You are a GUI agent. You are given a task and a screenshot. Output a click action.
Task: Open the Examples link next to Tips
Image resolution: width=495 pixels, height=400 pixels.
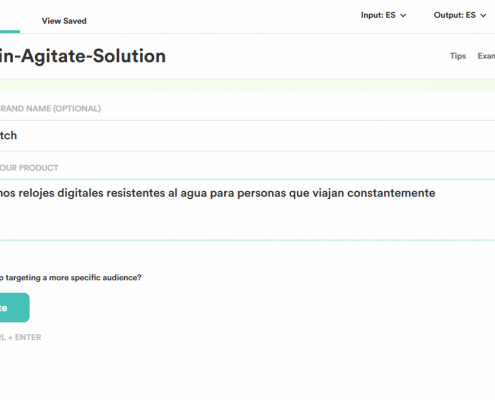[x=486, y=56]
